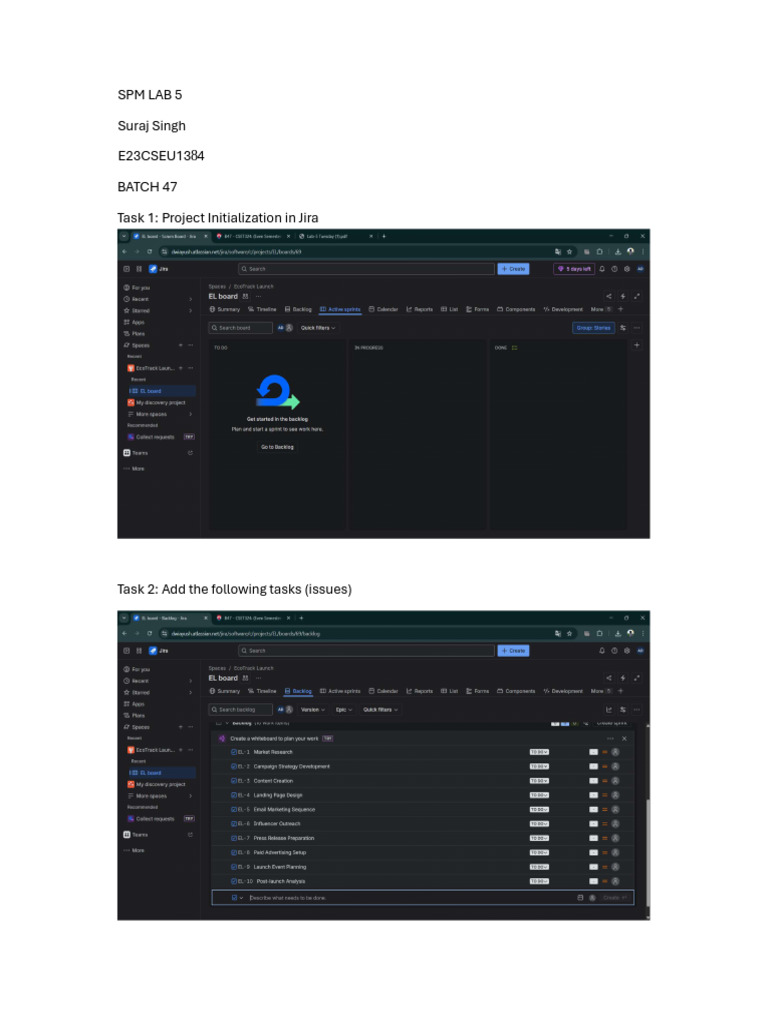The width and height of the screenshot is (768, 1024).
Task: Enter fullscreen on Task 1 EL board
Action: [x=637, y=296]
